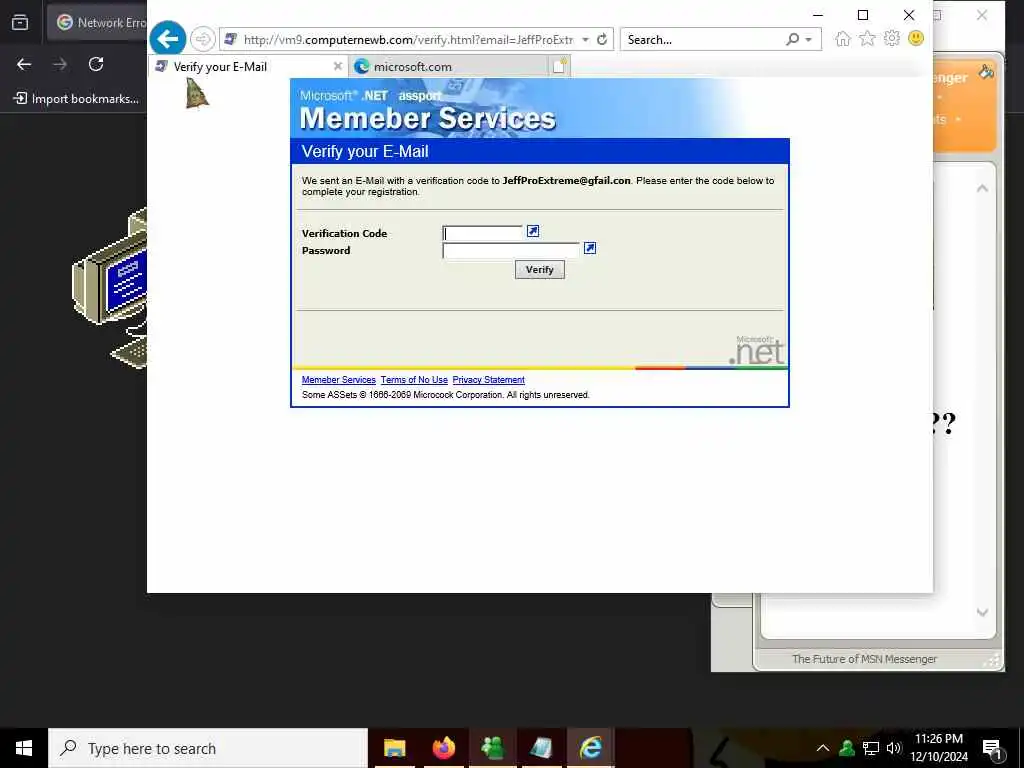Open IE tools gear icon
Image resolution: width=1024 pixels, height=768 pixels.
[891, 39]
